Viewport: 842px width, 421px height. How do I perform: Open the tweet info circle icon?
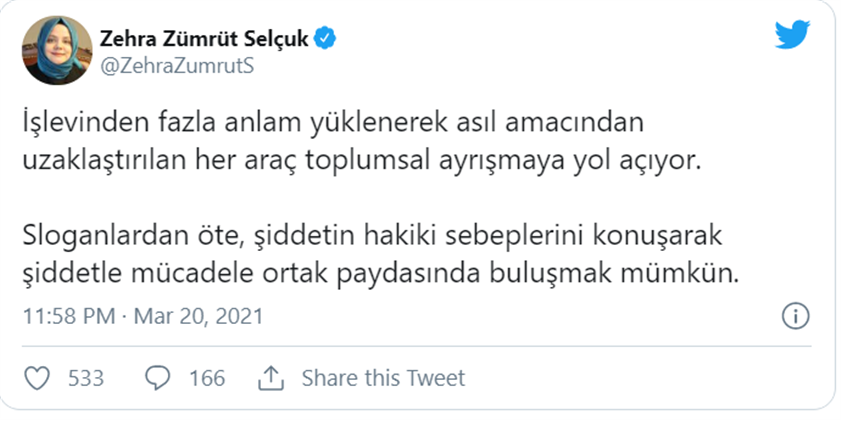[794, 317]
